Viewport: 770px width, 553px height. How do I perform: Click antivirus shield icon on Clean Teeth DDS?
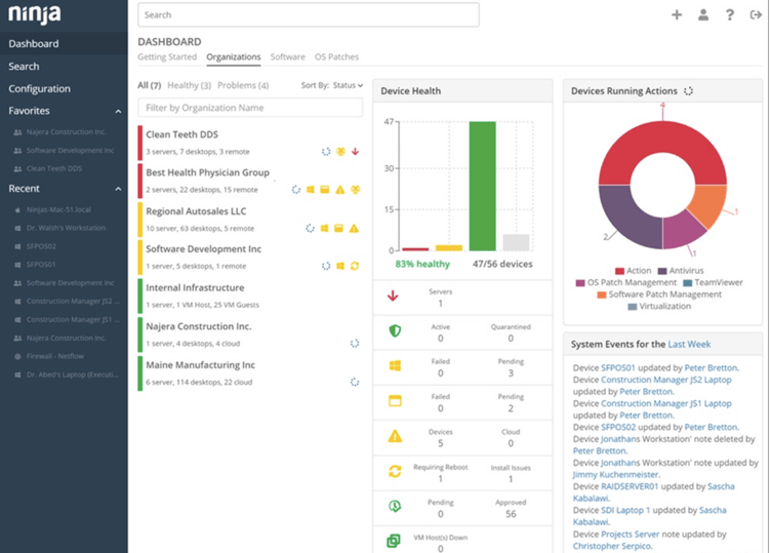(x=341, y=152)
